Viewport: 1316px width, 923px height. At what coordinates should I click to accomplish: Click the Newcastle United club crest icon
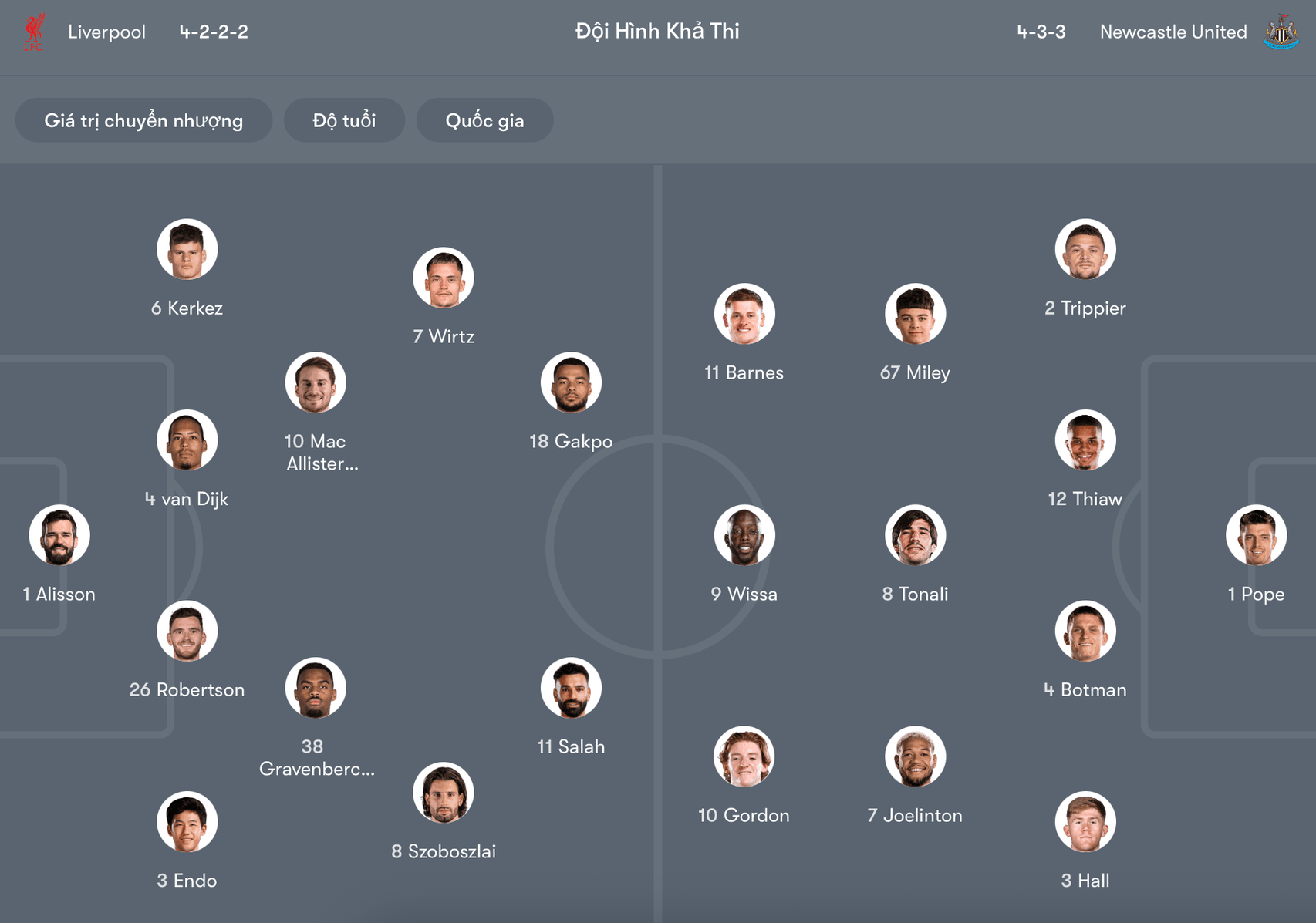click(1281, 32)
